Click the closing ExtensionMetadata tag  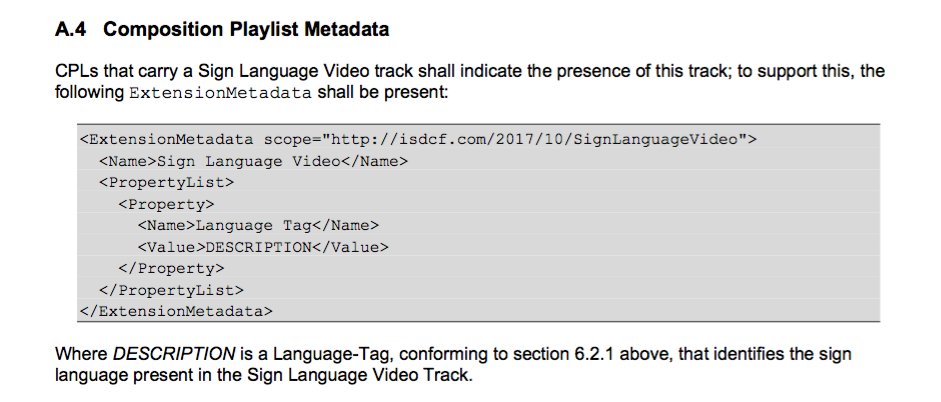pos(176,312)
